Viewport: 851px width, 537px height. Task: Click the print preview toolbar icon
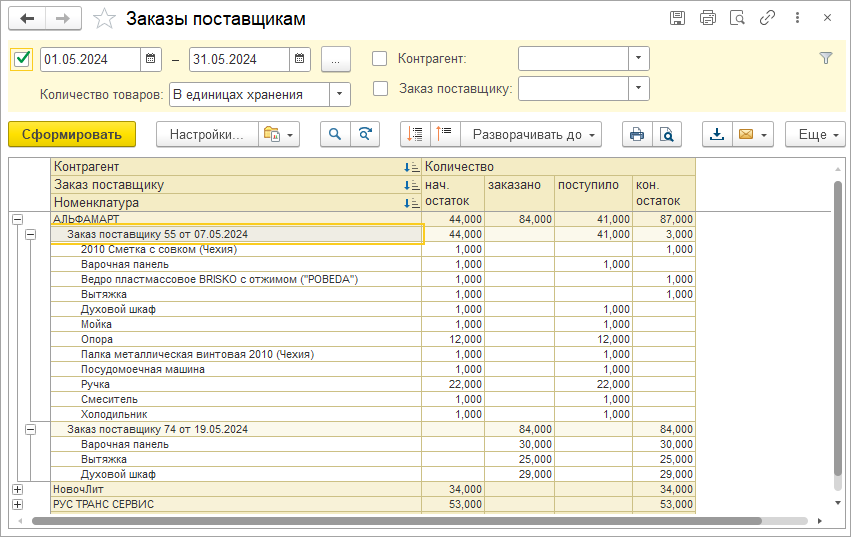pos(665,134)
